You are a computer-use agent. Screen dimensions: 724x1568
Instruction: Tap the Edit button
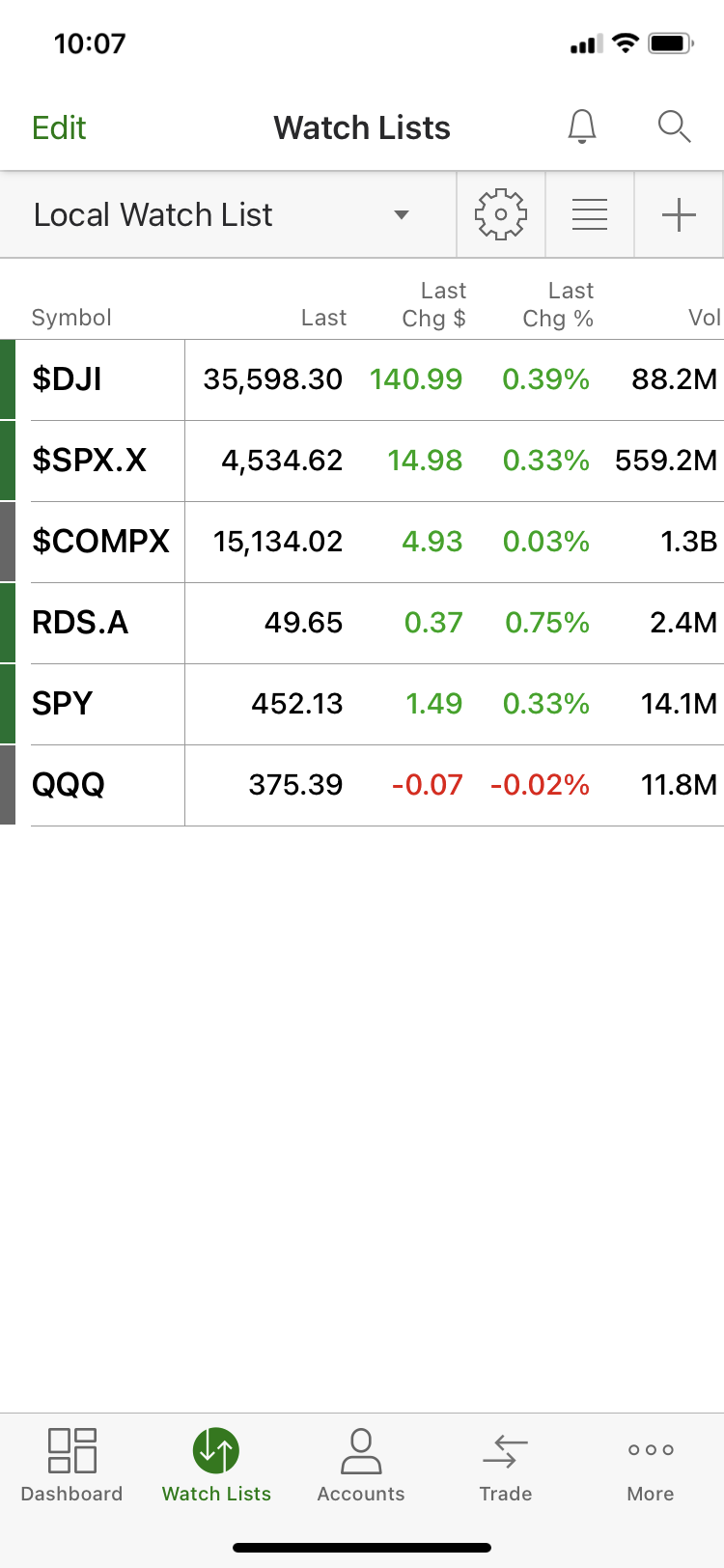pos(59,127)
